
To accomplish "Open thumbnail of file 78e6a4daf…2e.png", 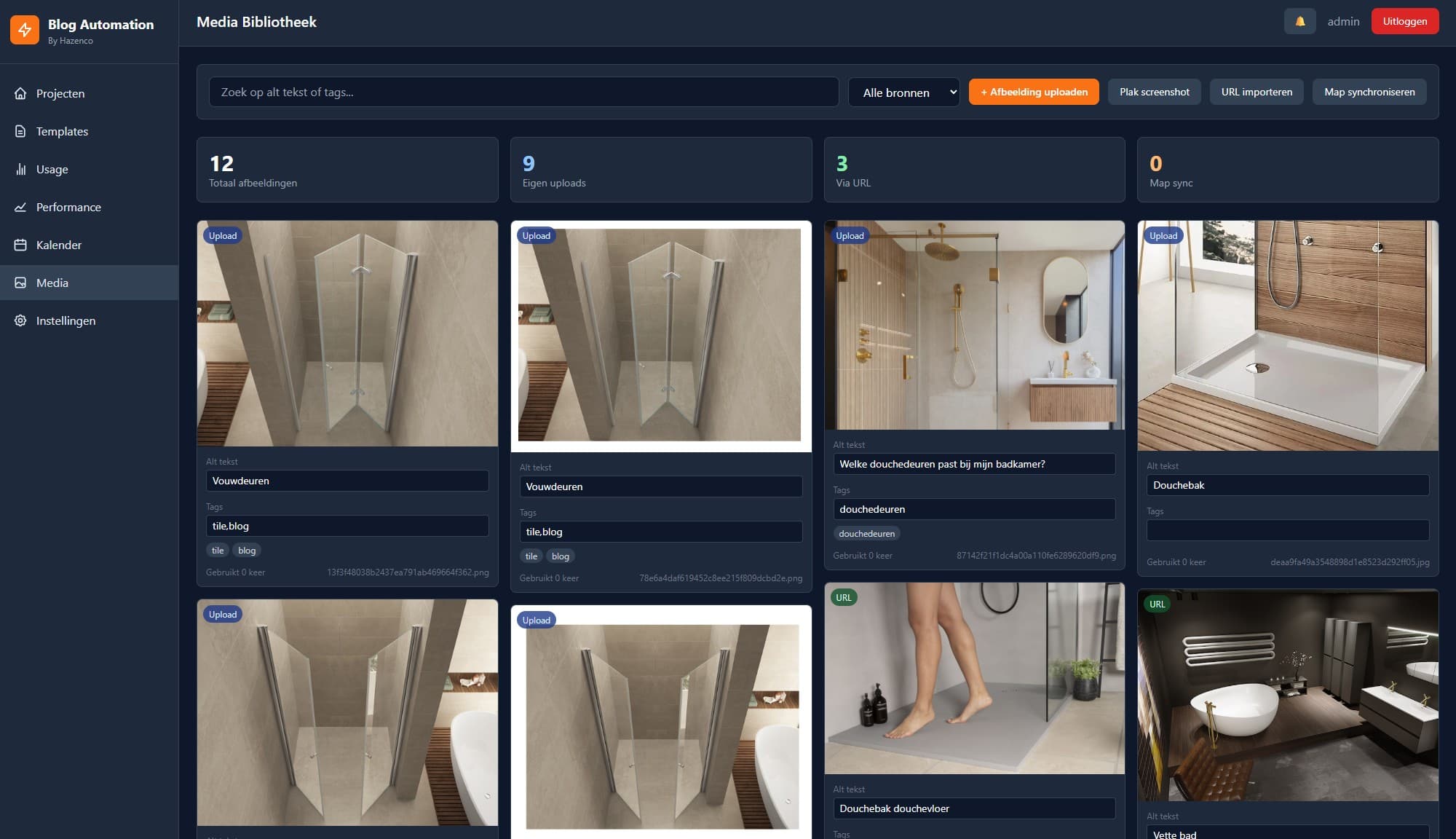I will click(x=661, y=336).
